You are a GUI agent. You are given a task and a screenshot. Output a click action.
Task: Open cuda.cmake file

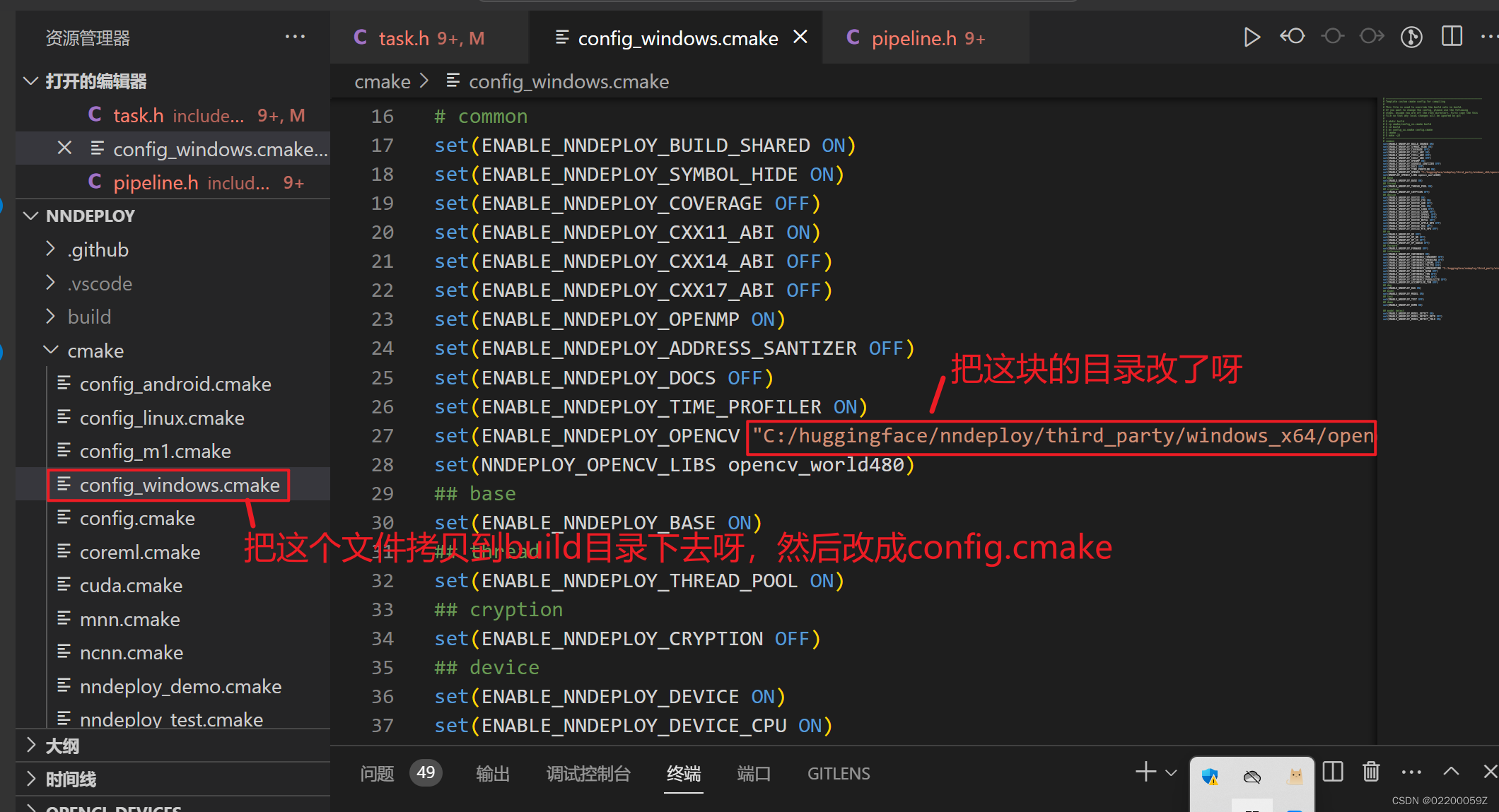coord(131,585)
